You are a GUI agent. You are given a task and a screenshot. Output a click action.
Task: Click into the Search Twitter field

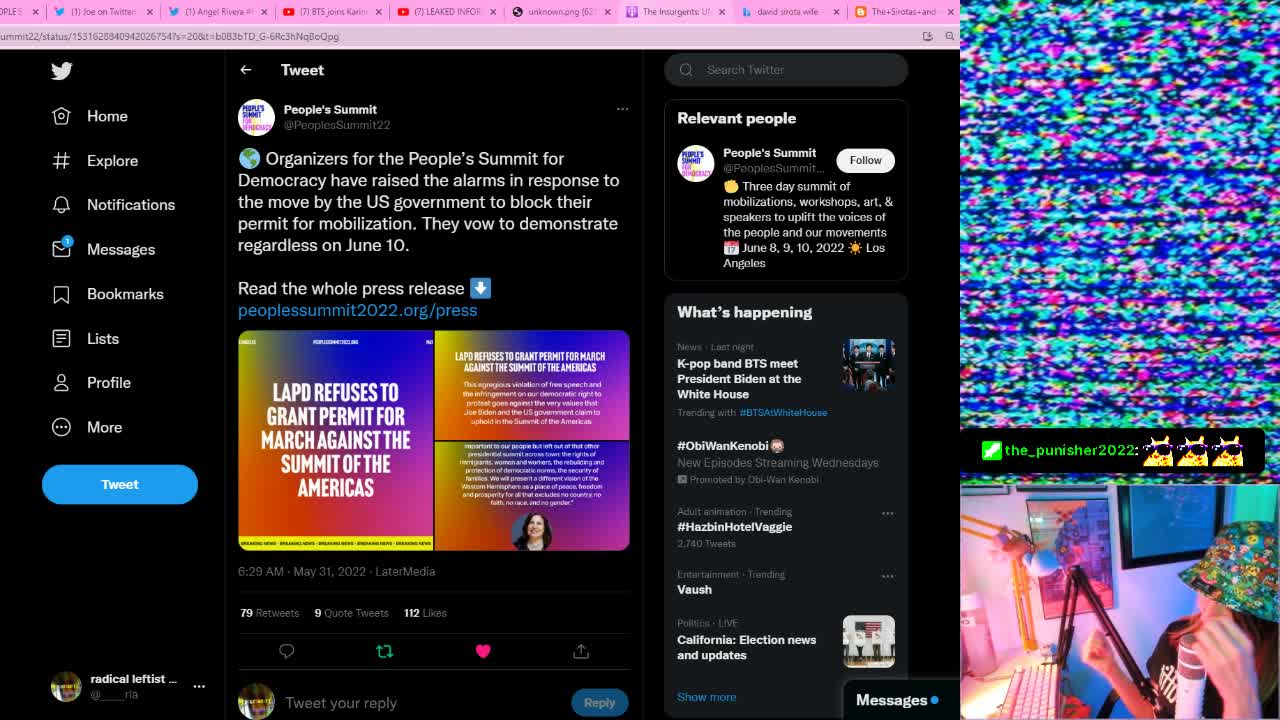click(x=786, y=70)
